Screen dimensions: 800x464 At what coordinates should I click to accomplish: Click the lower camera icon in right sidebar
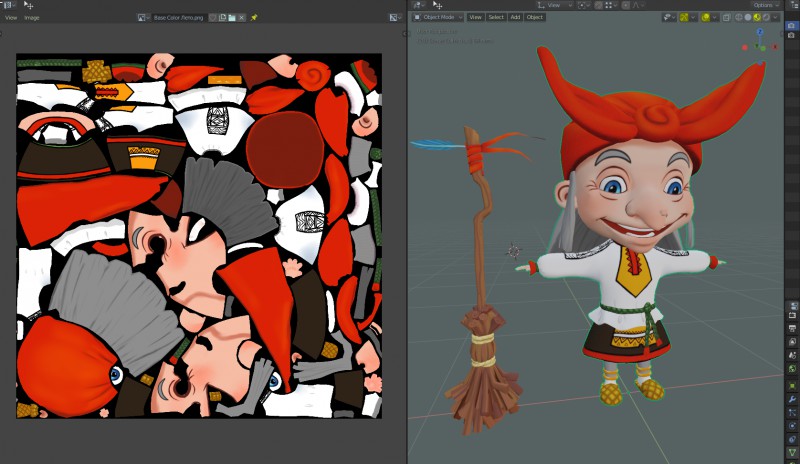pyautogui.click(x=791, y=35)
